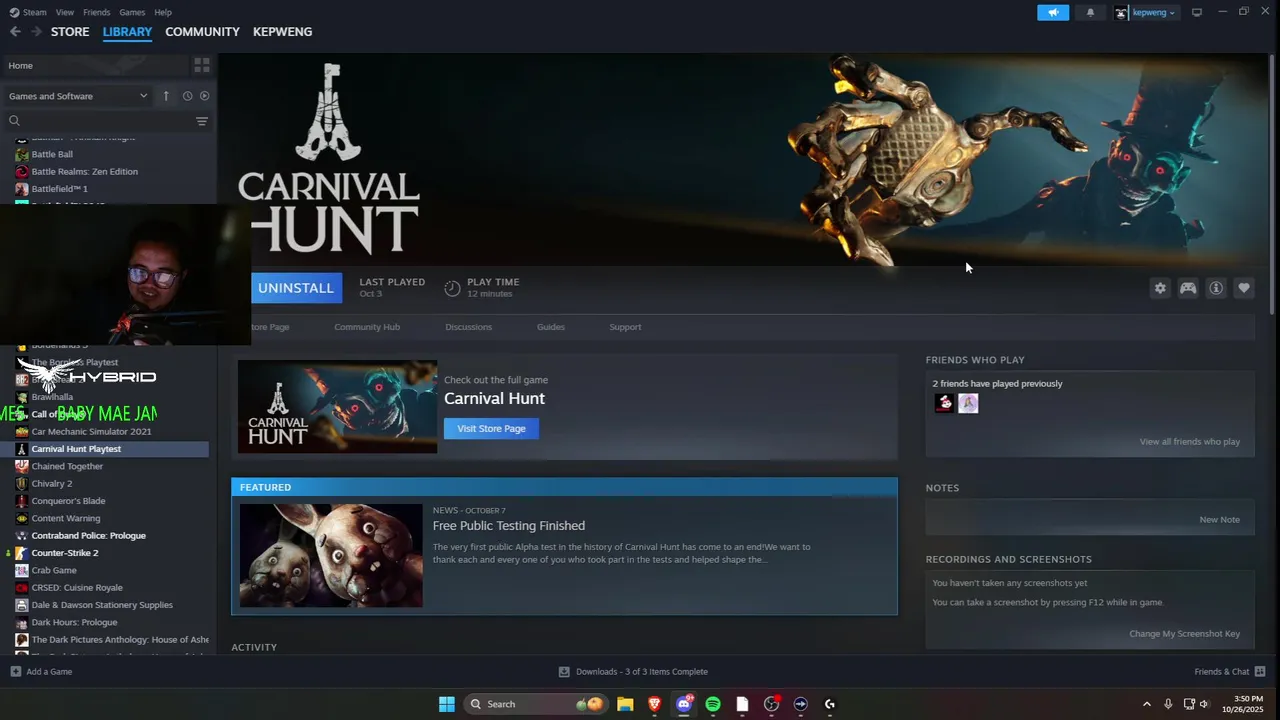
Task: Open the Friends menu
Action: pos(97,12)
